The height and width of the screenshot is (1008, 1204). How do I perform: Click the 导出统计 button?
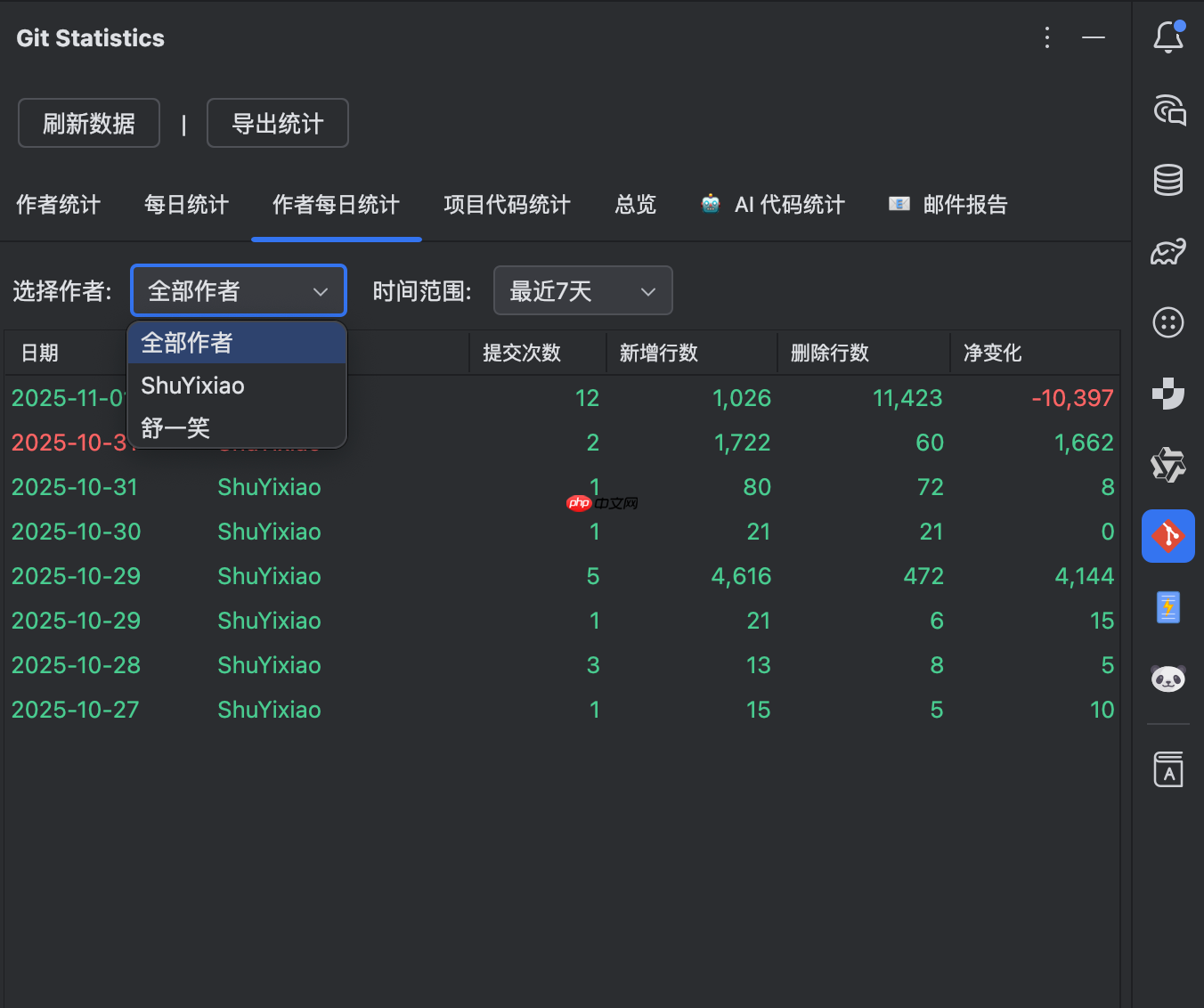(277, 123)
